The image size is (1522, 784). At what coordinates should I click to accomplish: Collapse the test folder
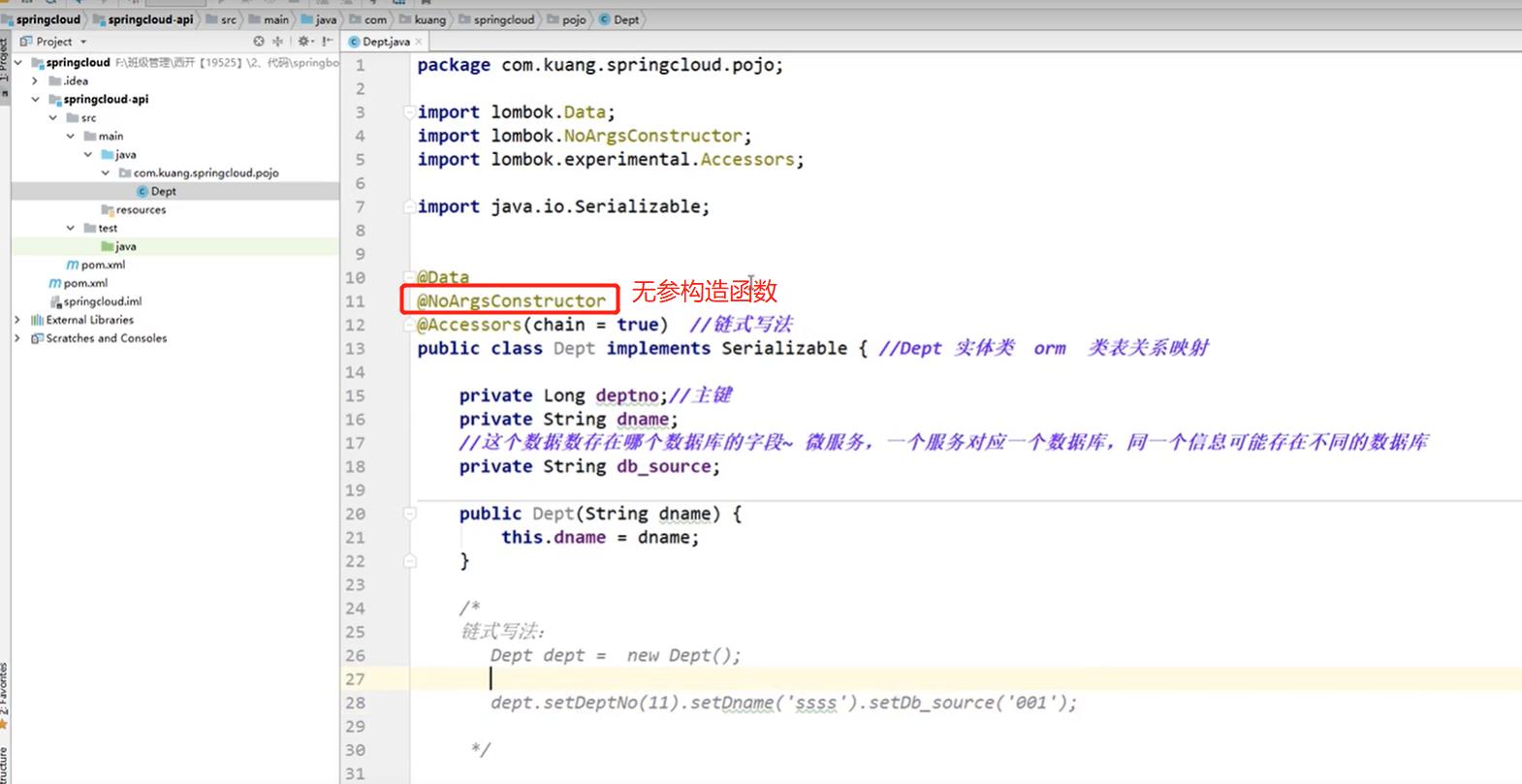coord(71,228)
